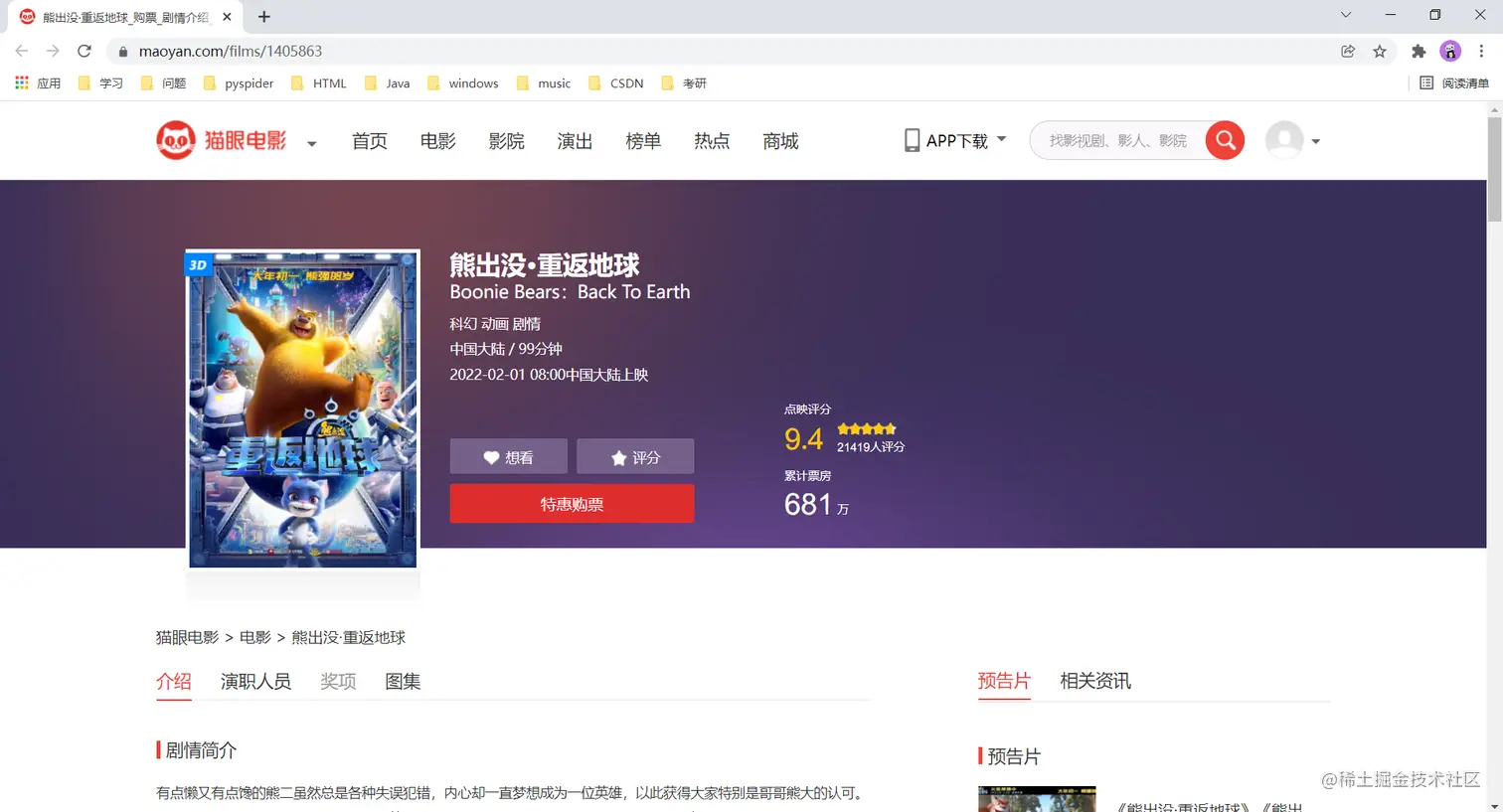
Task: Open the 榜单 nav menu item
Action: pos(643,141)
